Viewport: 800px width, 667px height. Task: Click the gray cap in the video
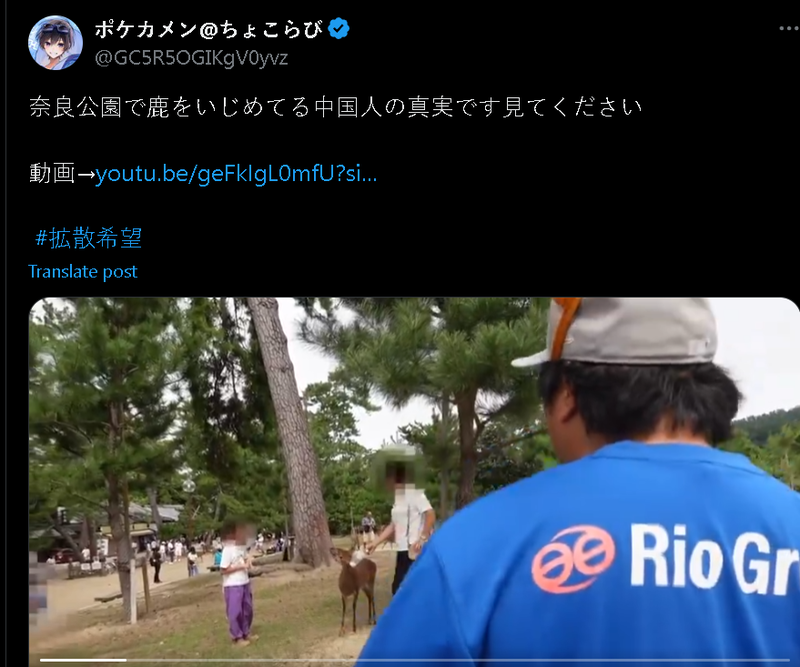618,332
